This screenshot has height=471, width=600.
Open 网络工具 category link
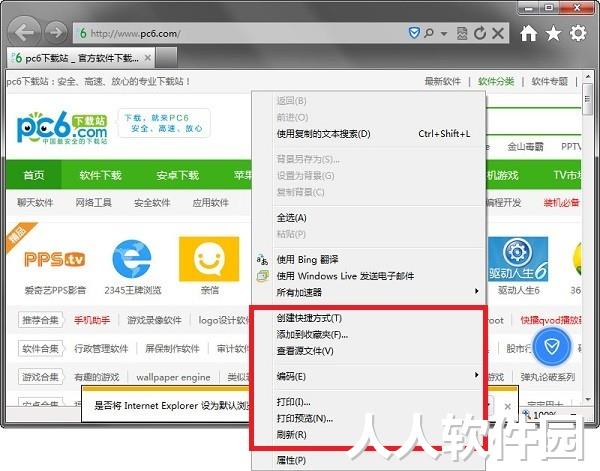point(93,202)
